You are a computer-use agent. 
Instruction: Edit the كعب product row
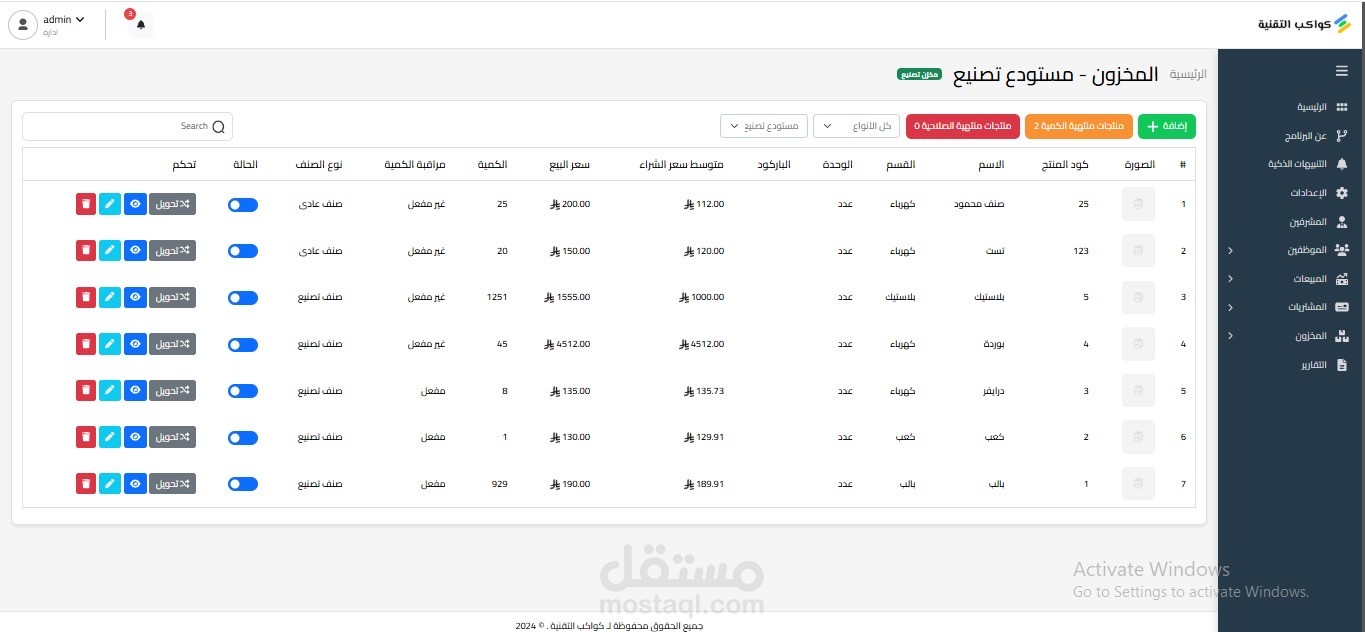point(110,437)
